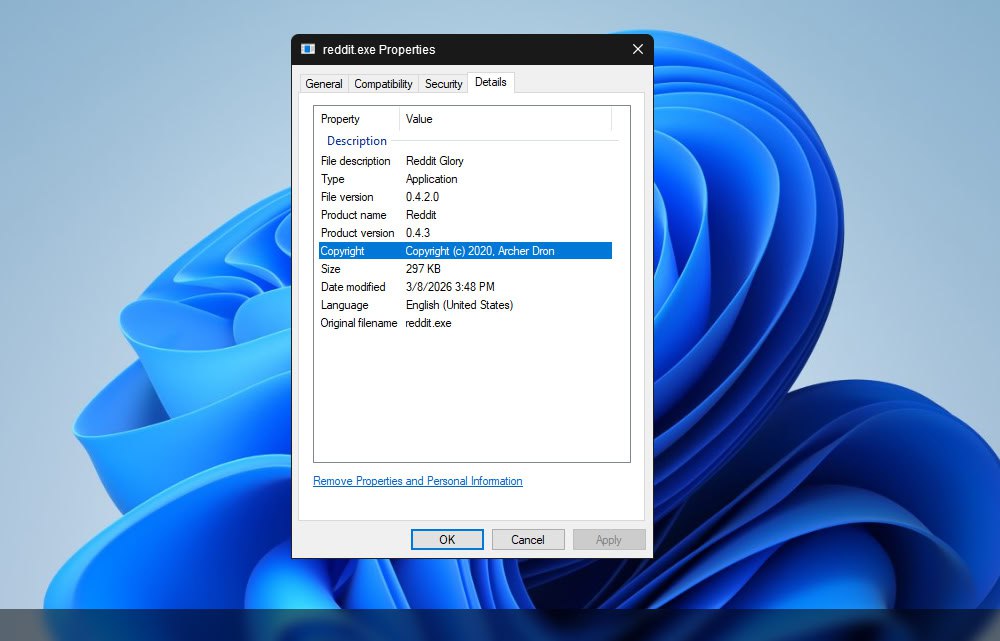Viewport: 1000px width, 641px height.
Task: Click the greyed Apply button
Action: [x=609, y=540]
